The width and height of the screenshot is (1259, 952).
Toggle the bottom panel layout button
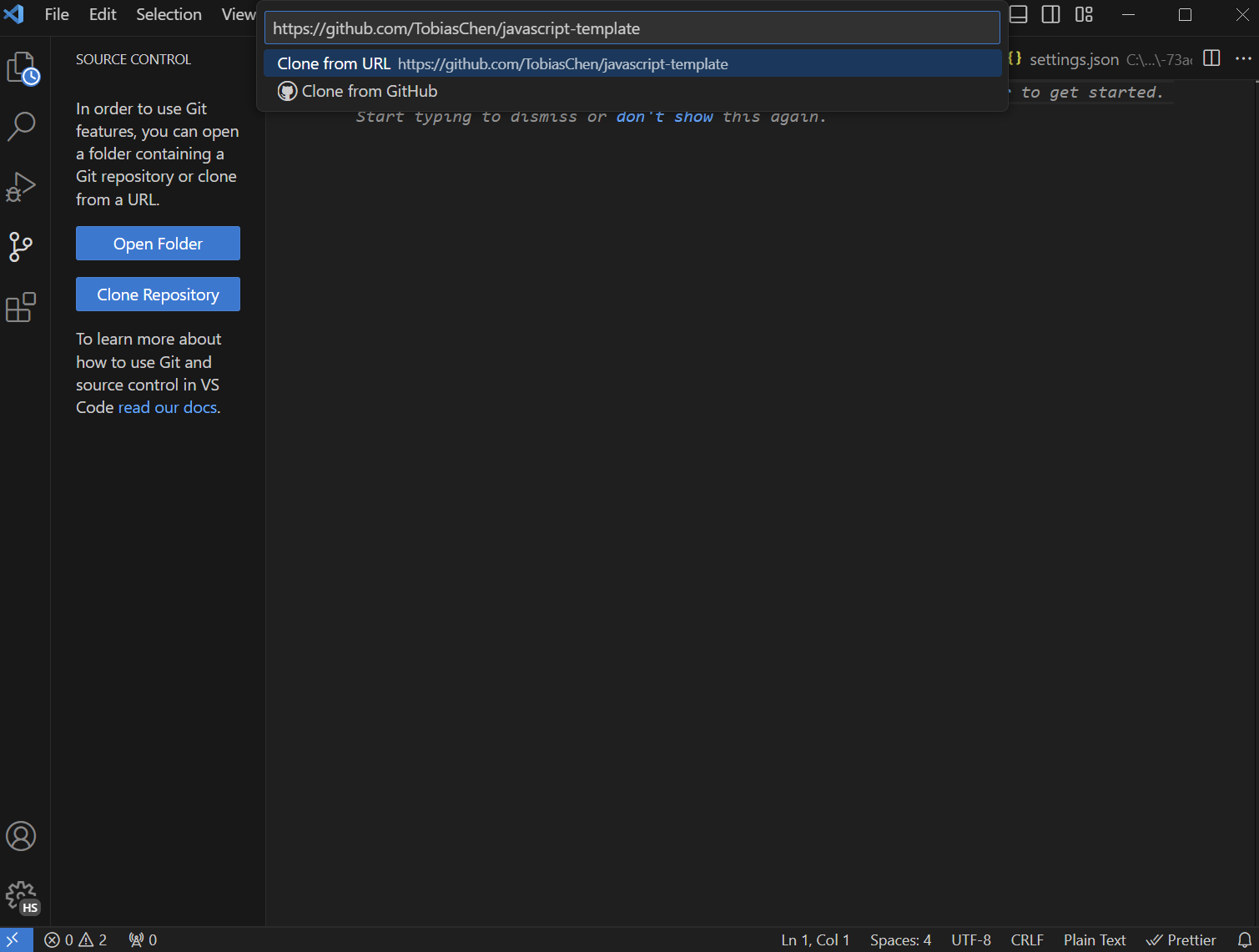(x=1019, y=14)
